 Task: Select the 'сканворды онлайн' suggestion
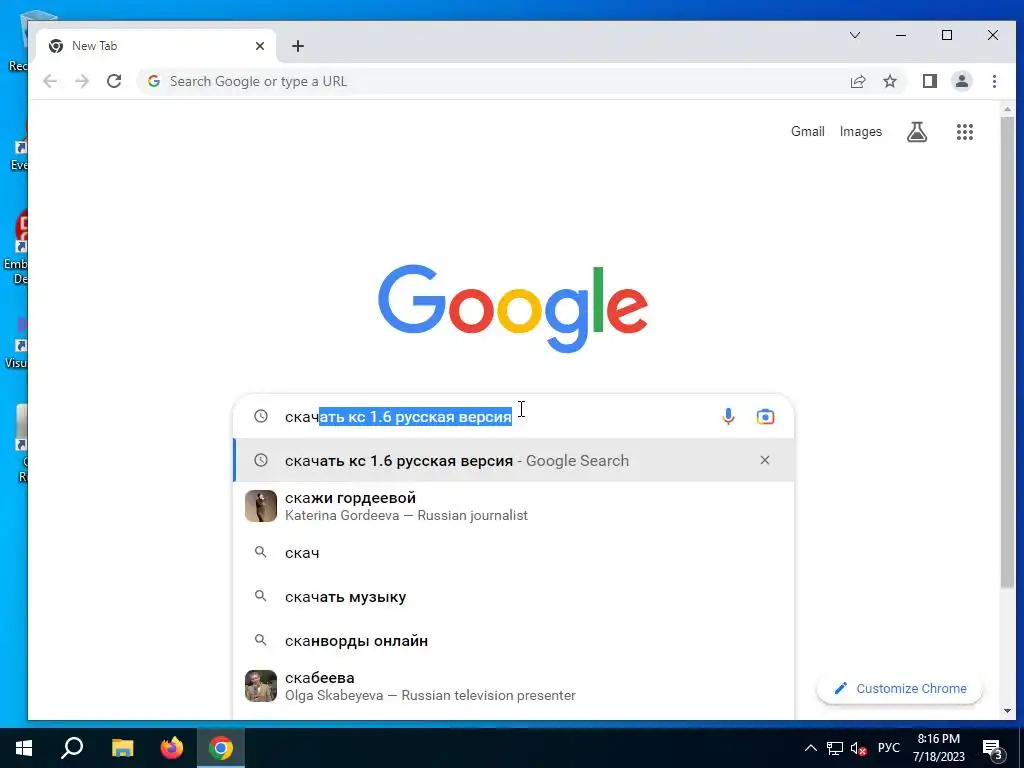pyautogui.click(x=514, y=641)
